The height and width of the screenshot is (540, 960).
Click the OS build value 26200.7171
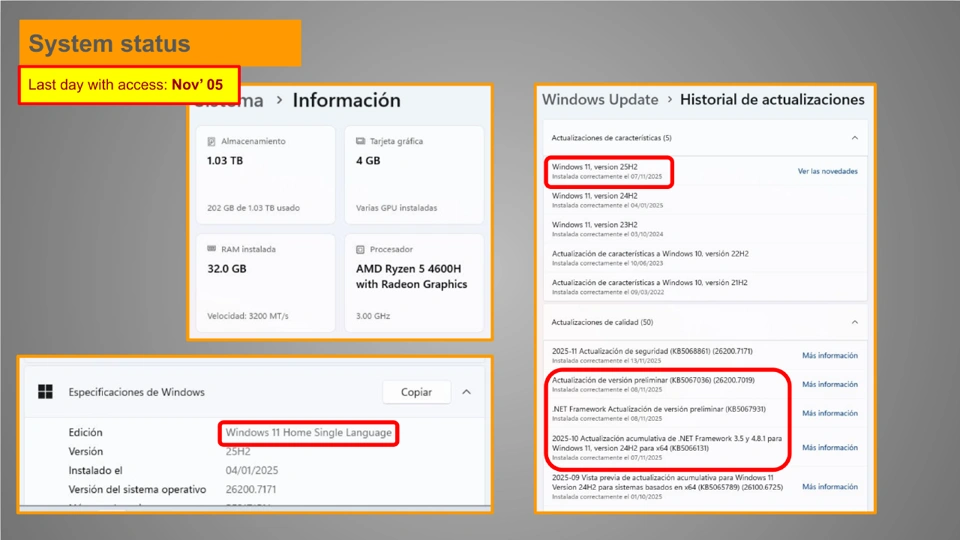click(x=250, y=490)
